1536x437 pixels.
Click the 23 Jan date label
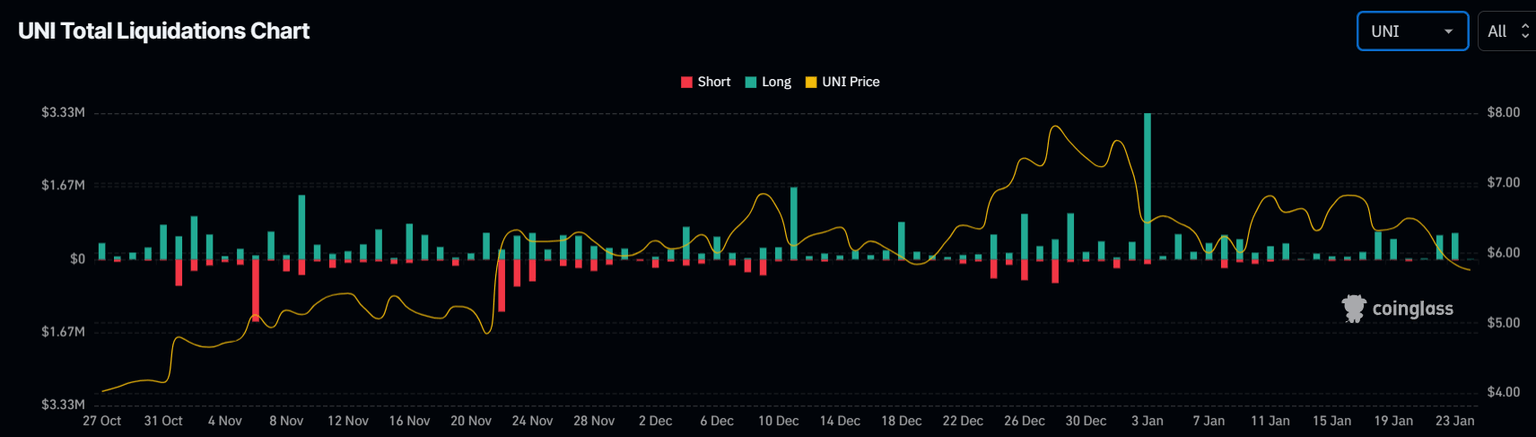tap(1455, 421)
